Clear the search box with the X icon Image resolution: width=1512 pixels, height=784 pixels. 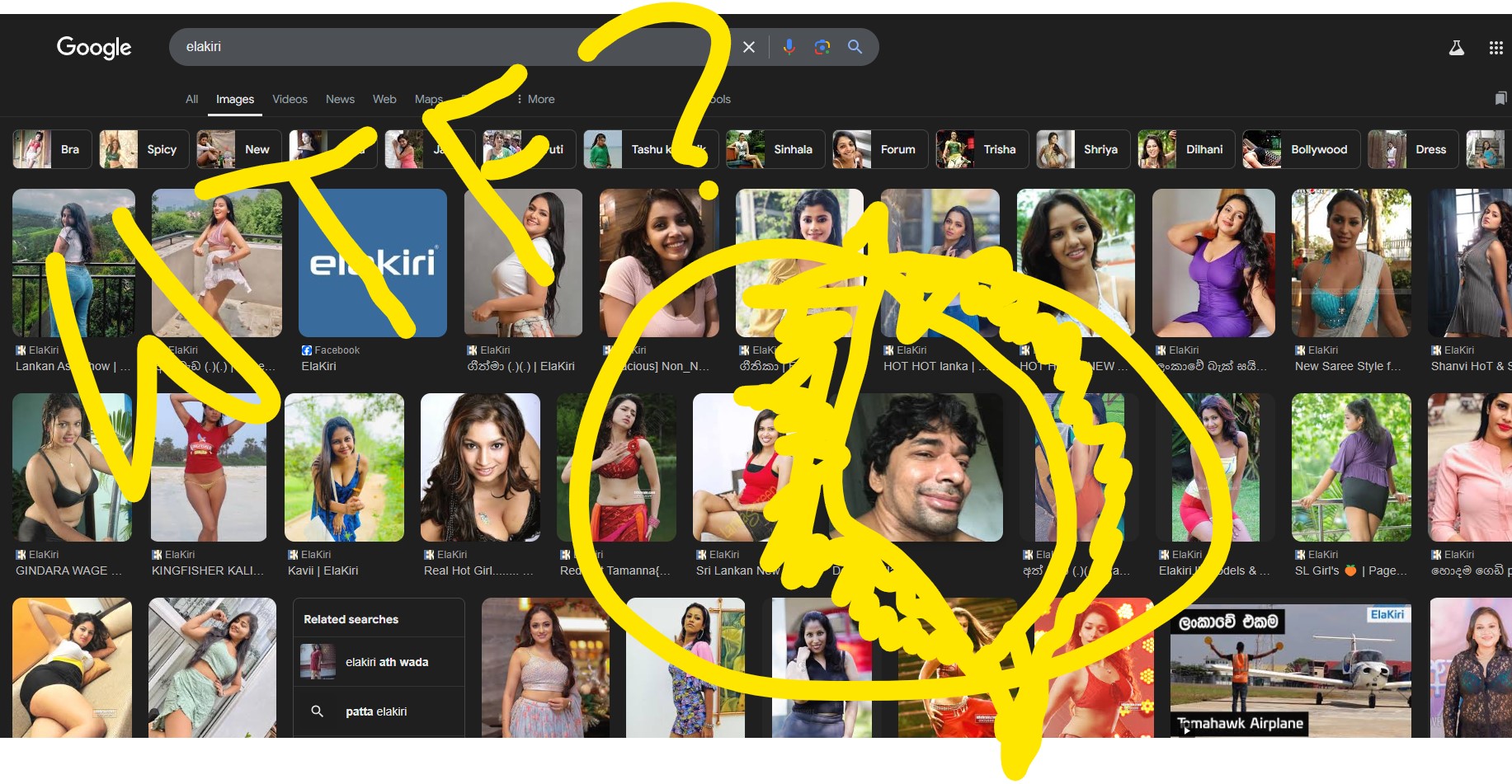click(749, 47)
